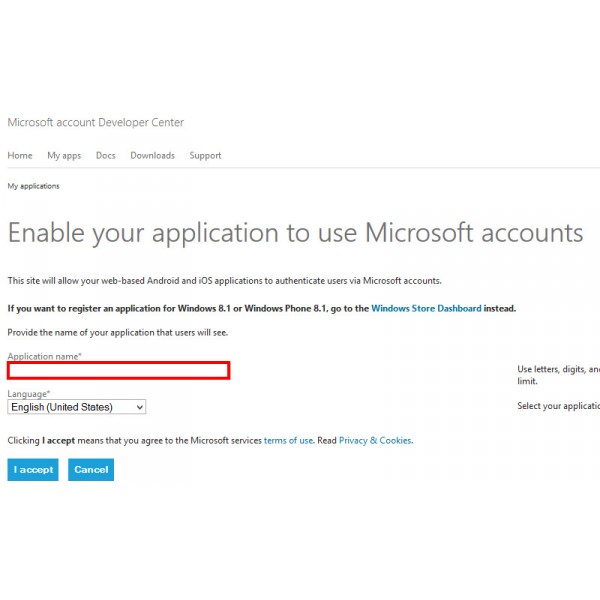This screenshot has height=600, width=600.
Task: Click the 'Select your applicati…' hint text
Action: pyautogui.click(x=558, y=406)
